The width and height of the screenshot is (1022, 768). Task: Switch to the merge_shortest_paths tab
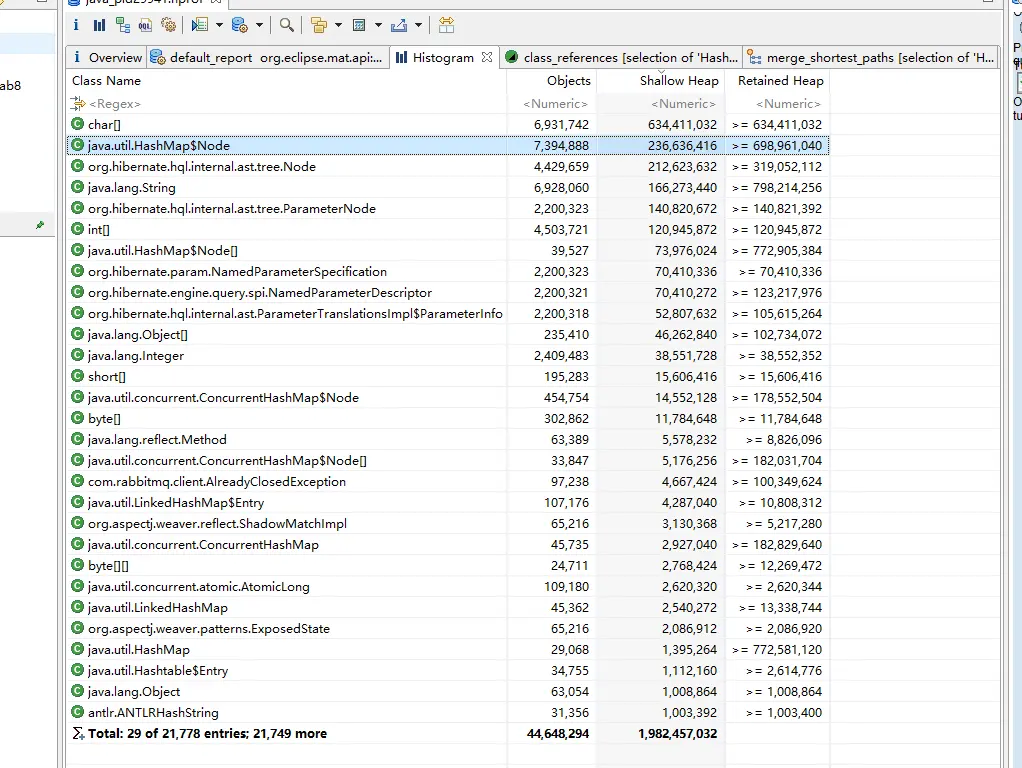coord(871,57)
